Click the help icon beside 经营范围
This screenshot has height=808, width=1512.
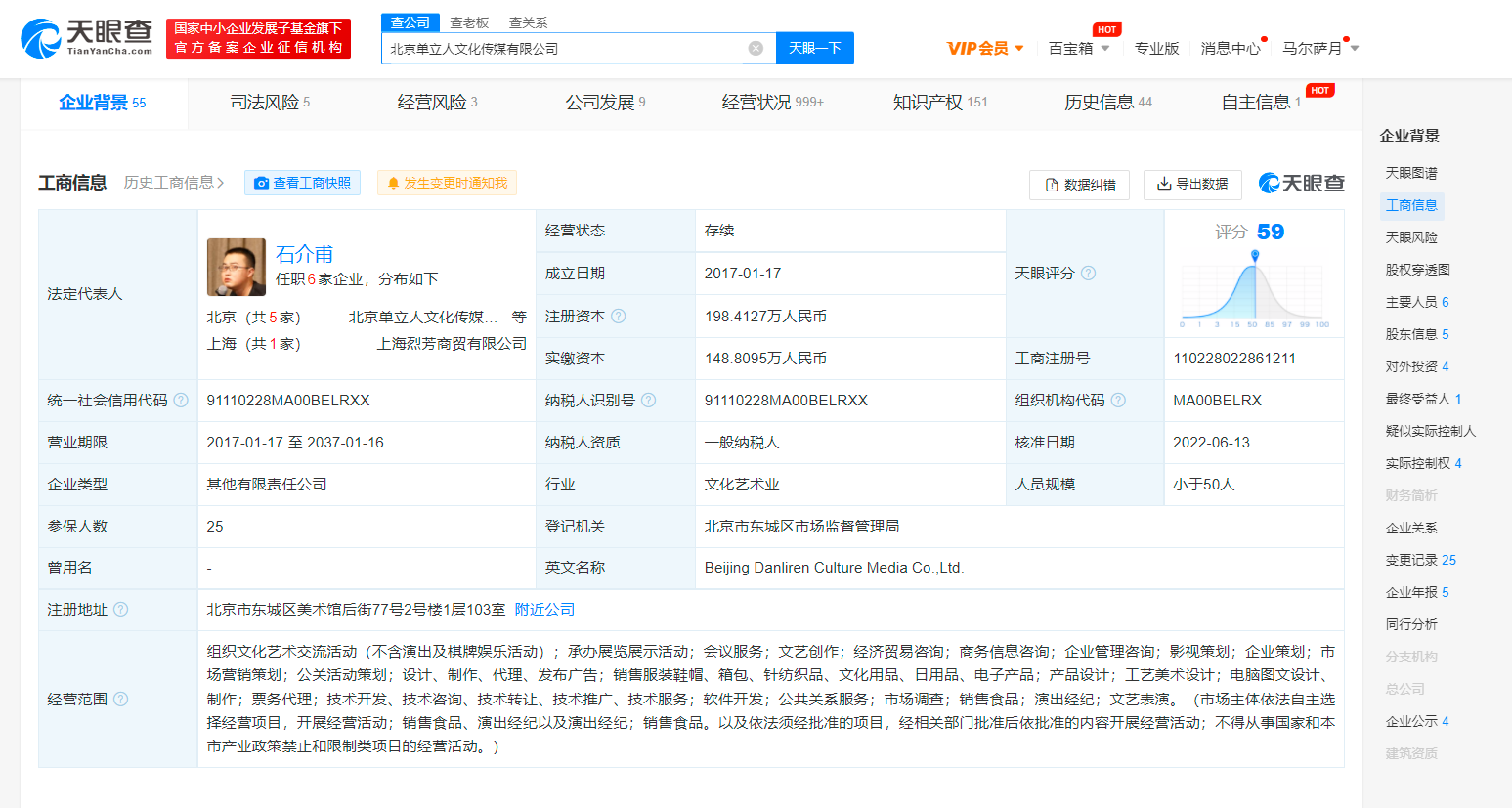point(120,699)
